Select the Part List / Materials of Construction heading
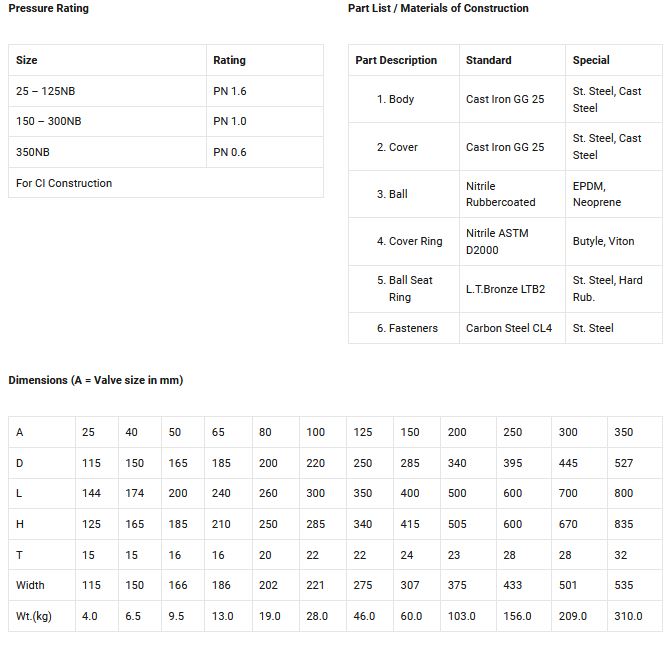Screen dimensions: 671x647 438,8
